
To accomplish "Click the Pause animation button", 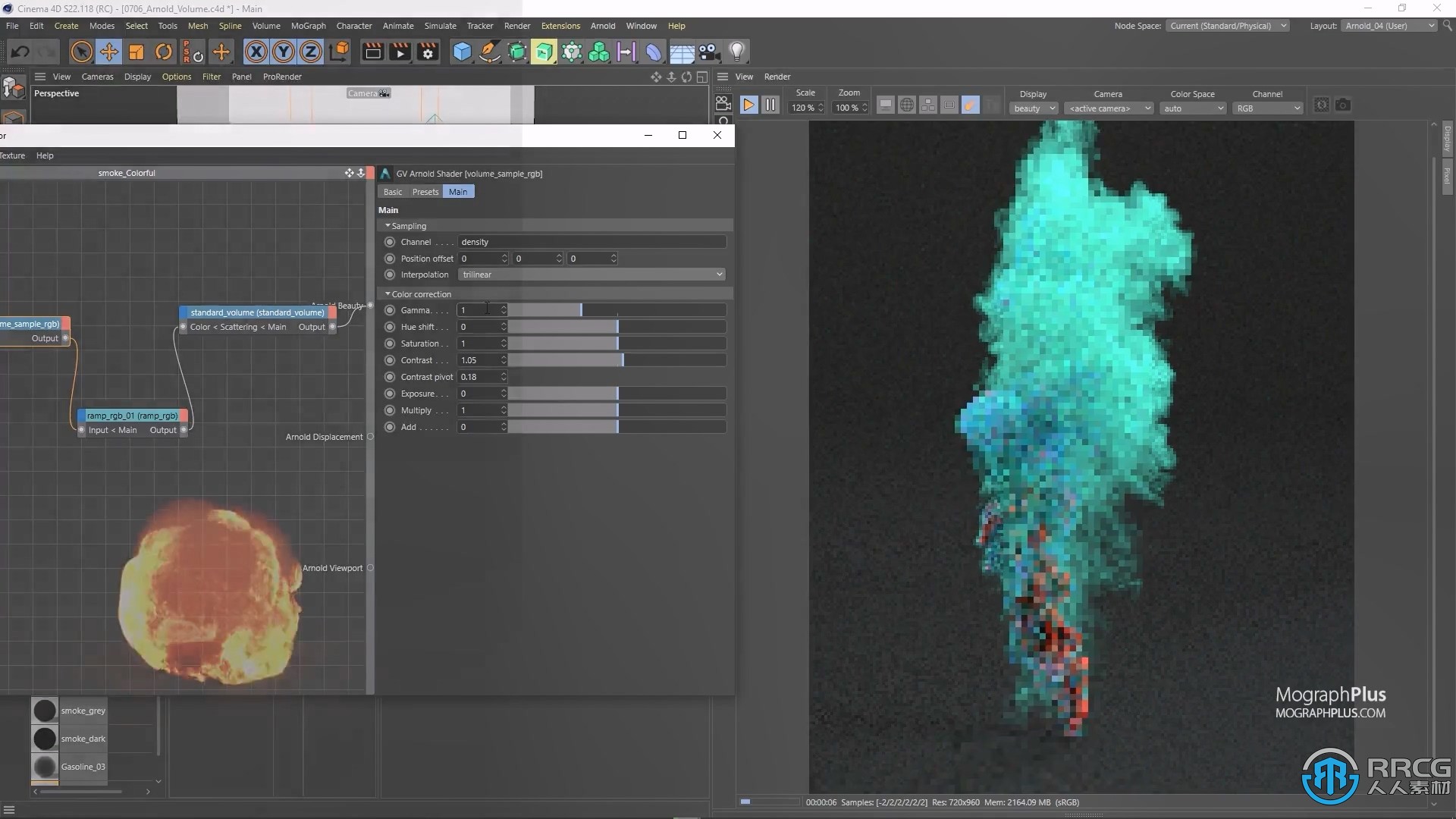I will pos(769,104).
